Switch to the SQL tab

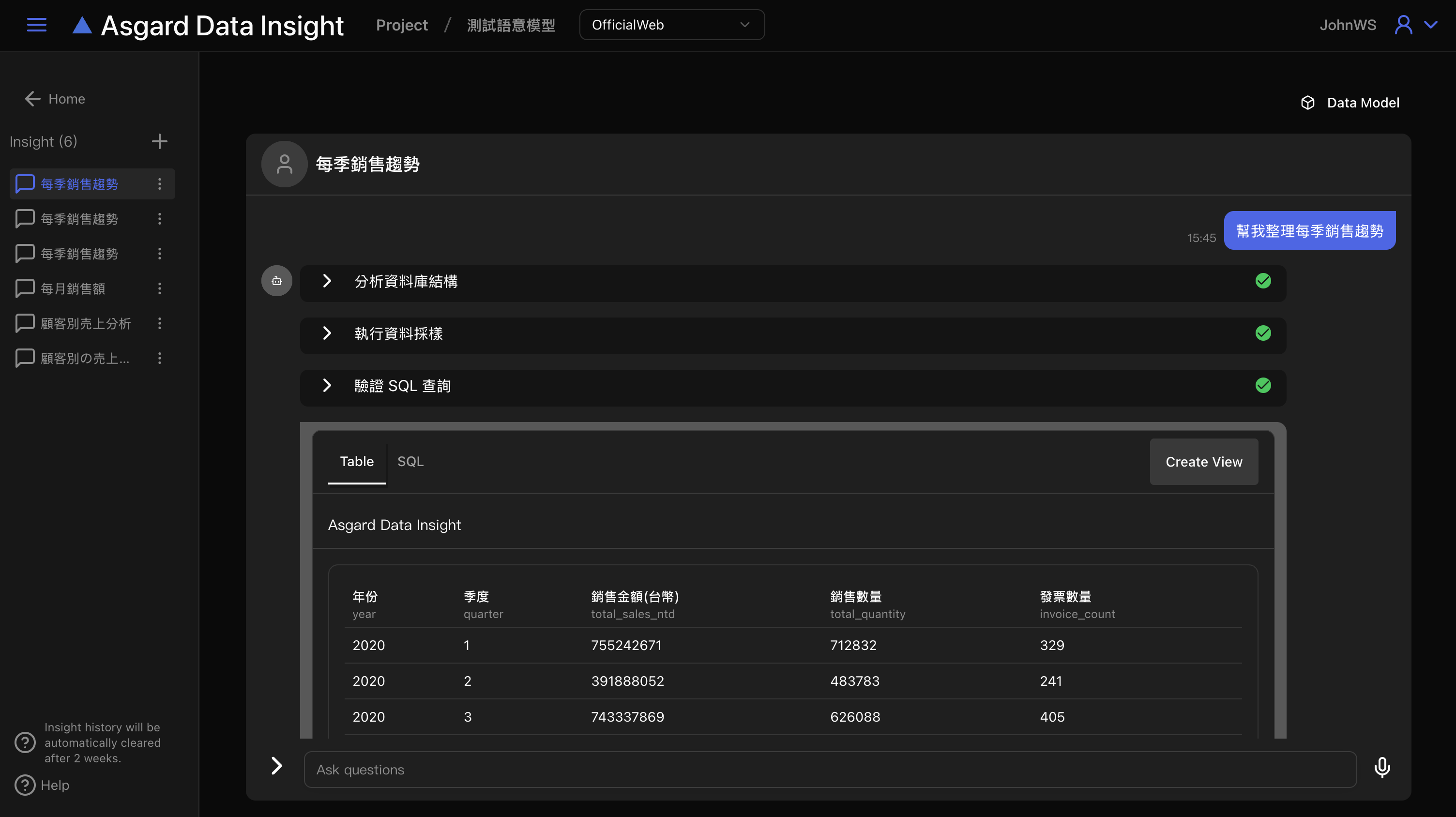[x=410, y=462]
